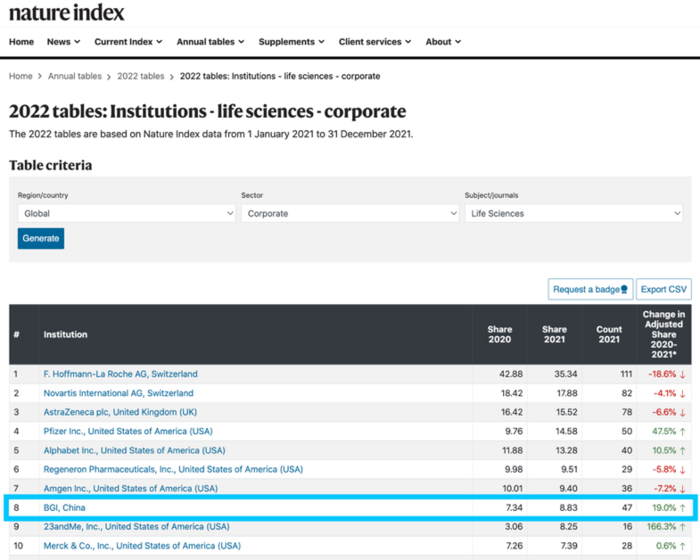Select Alphabet's 10.5% change value
This screenshot has height=560, width=700.
click(664, 450)
